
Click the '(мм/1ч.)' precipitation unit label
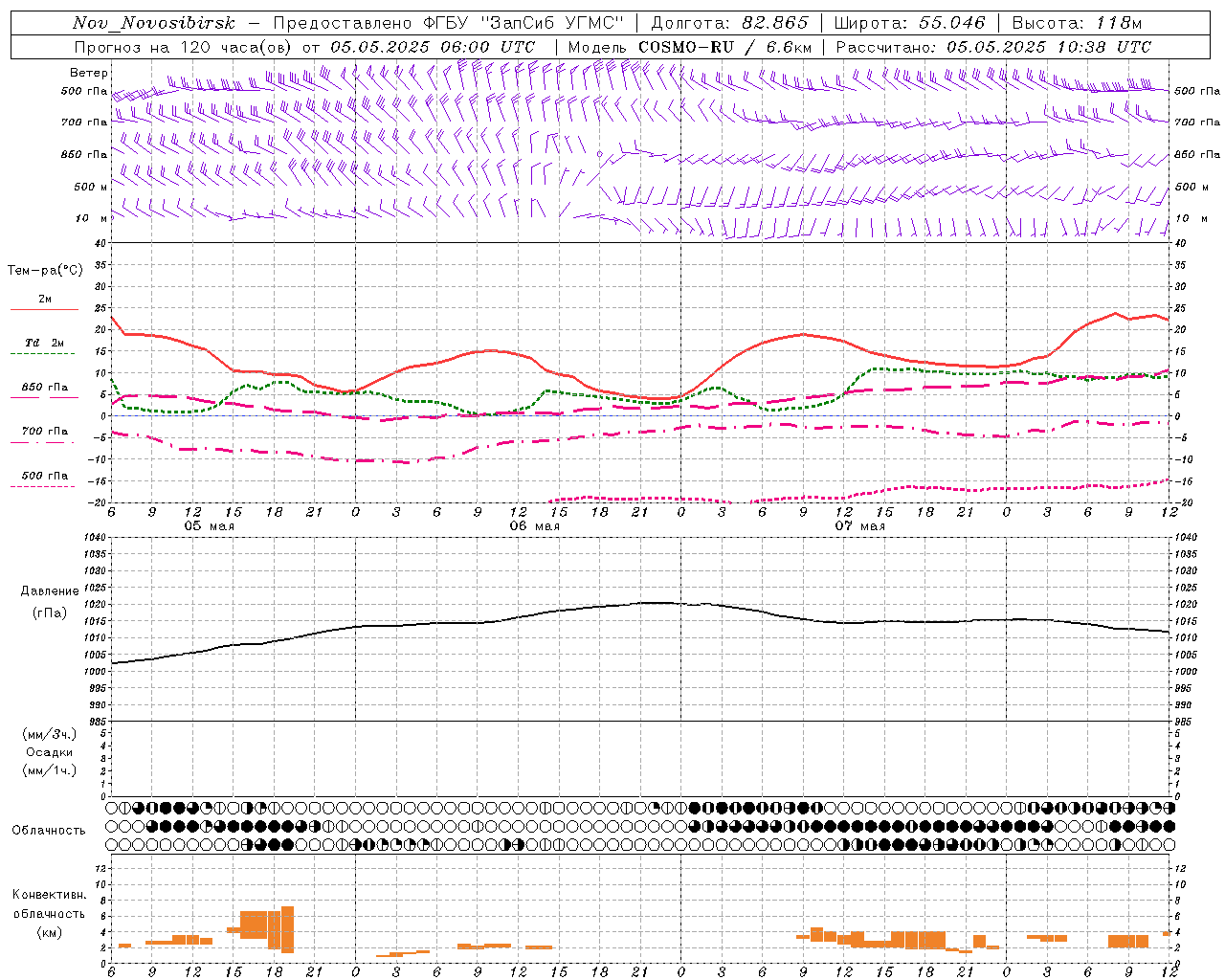point(50,770)
